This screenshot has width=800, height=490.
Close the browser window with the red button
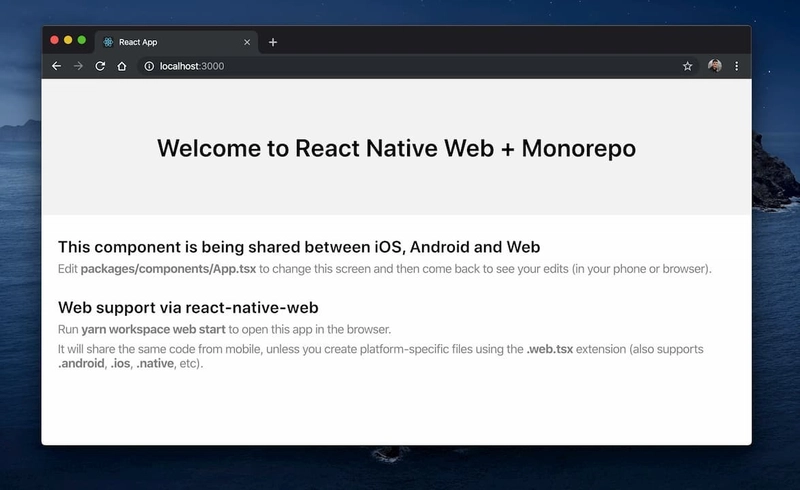point(55,40)
